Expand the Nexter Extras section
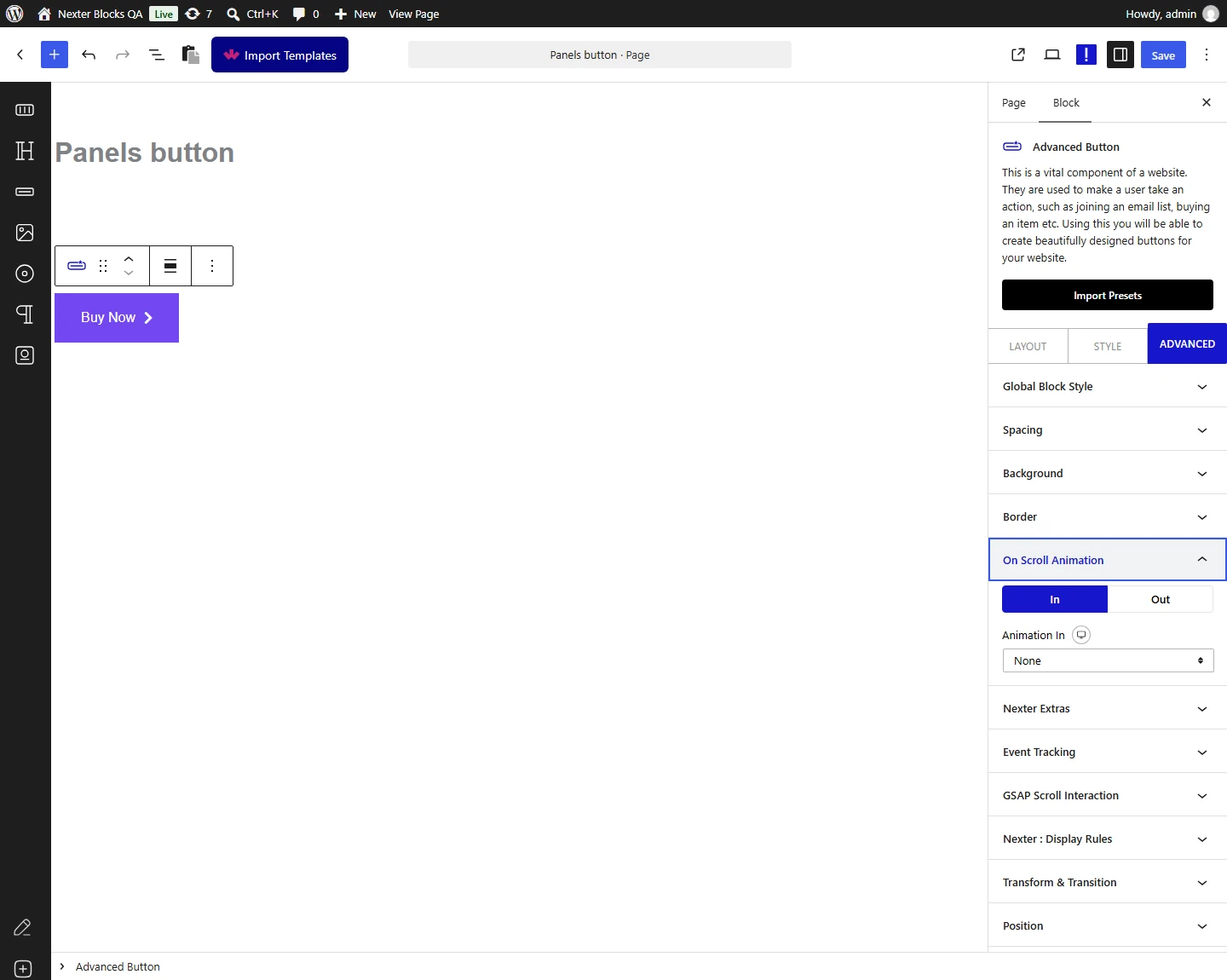The height and width of the screenshot is (980, 1227). 1108,708
